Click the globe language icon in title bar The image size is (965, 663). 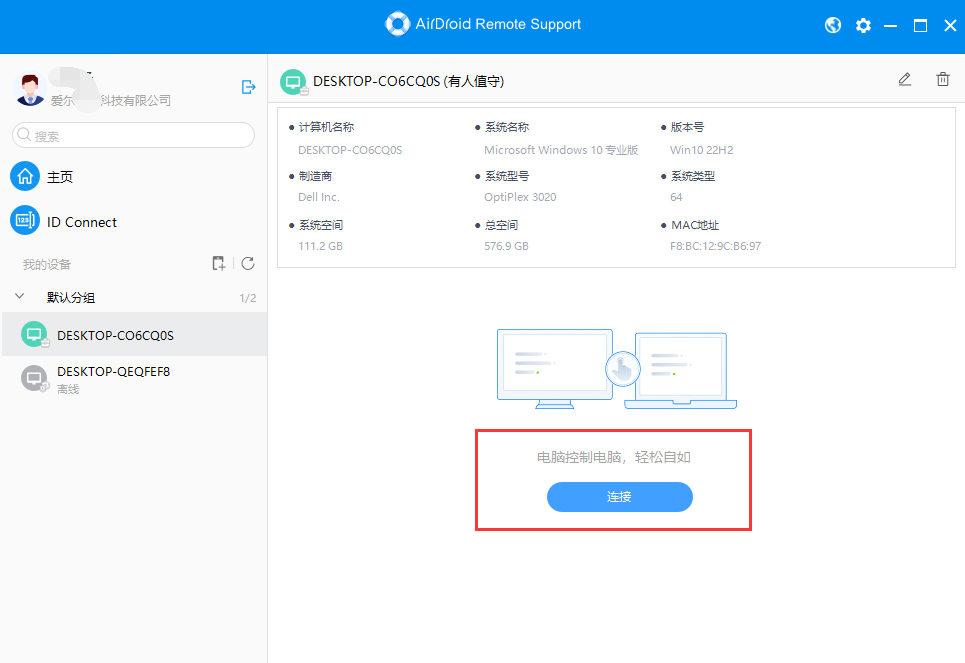(x=833, y=25)
